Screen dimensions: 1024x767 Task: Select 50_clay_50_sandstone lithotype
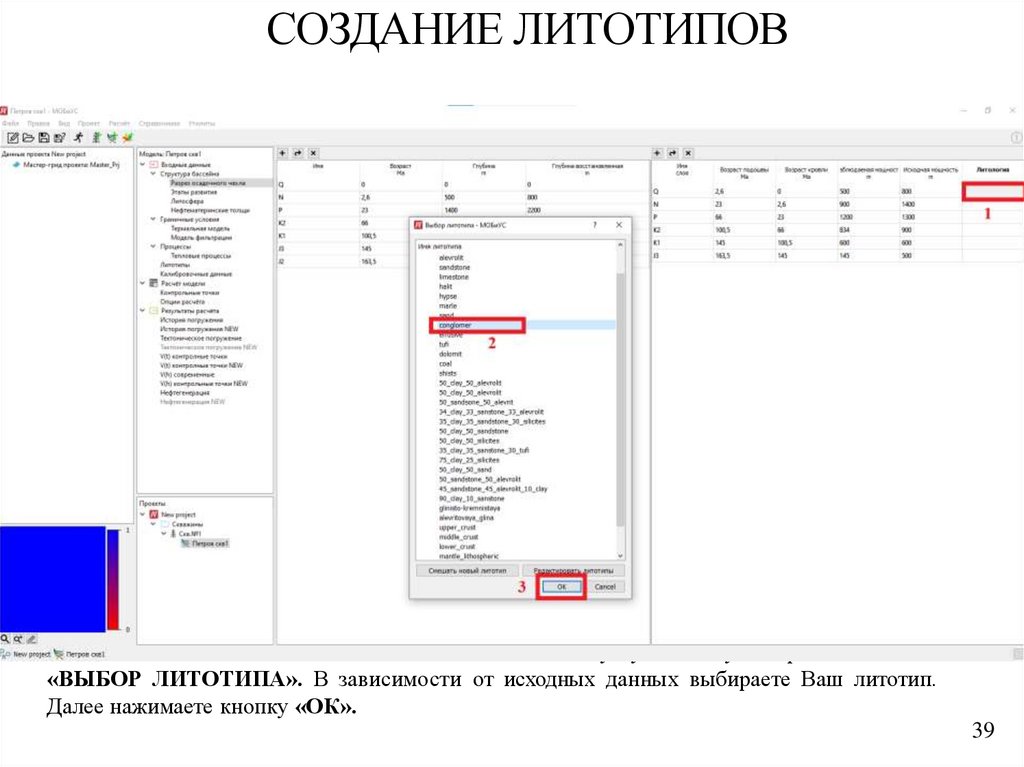pos(473,431)
